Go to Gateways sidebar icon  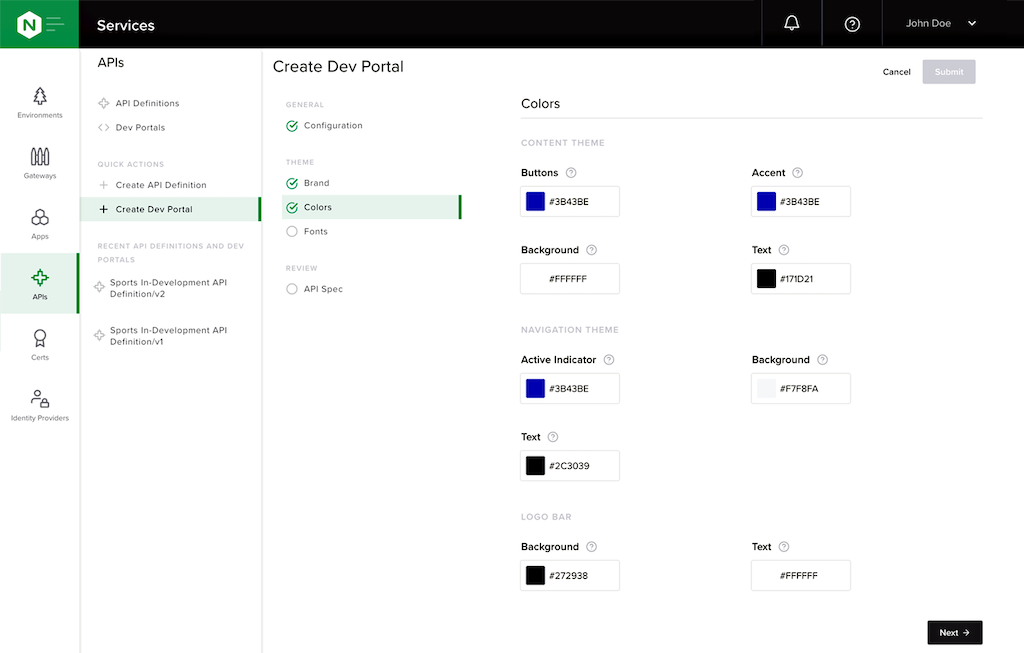pyautogui.click(x=40, y=157)
